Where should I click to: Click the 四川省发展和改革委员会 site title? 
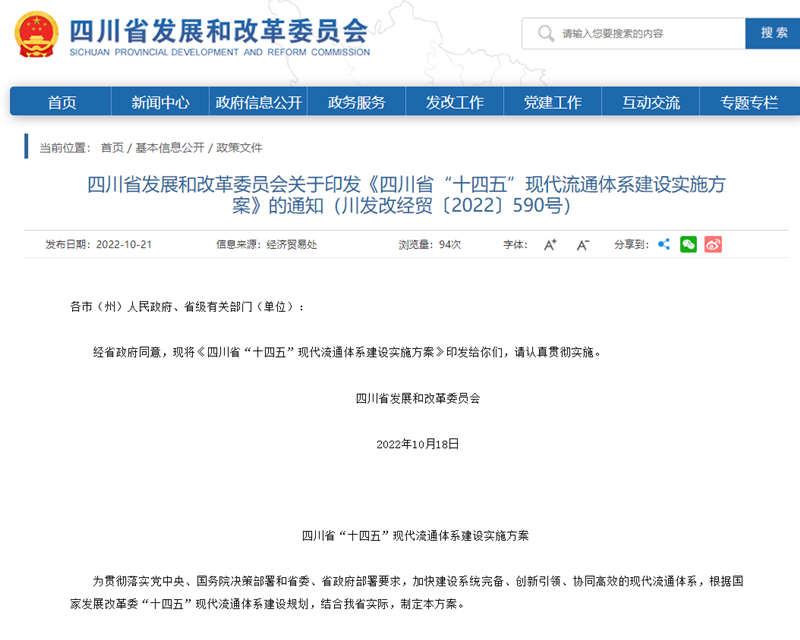218,31
